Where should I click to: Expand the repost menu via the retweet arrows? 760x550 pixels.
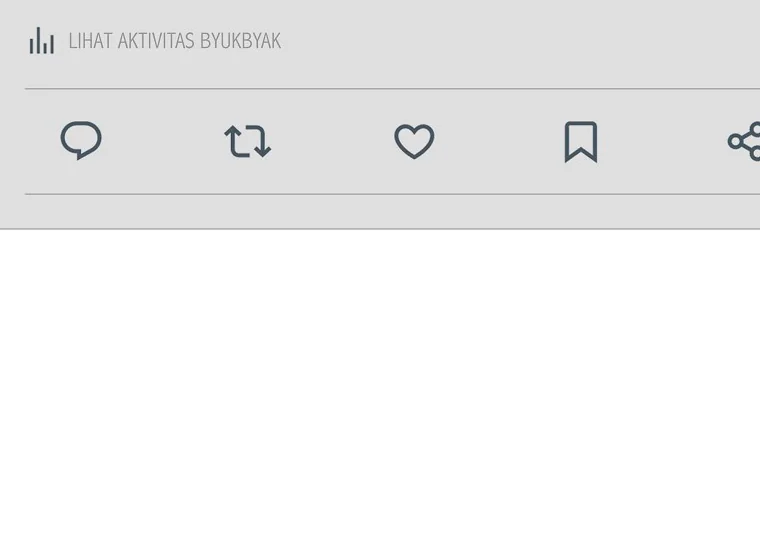tap(248, 141)
